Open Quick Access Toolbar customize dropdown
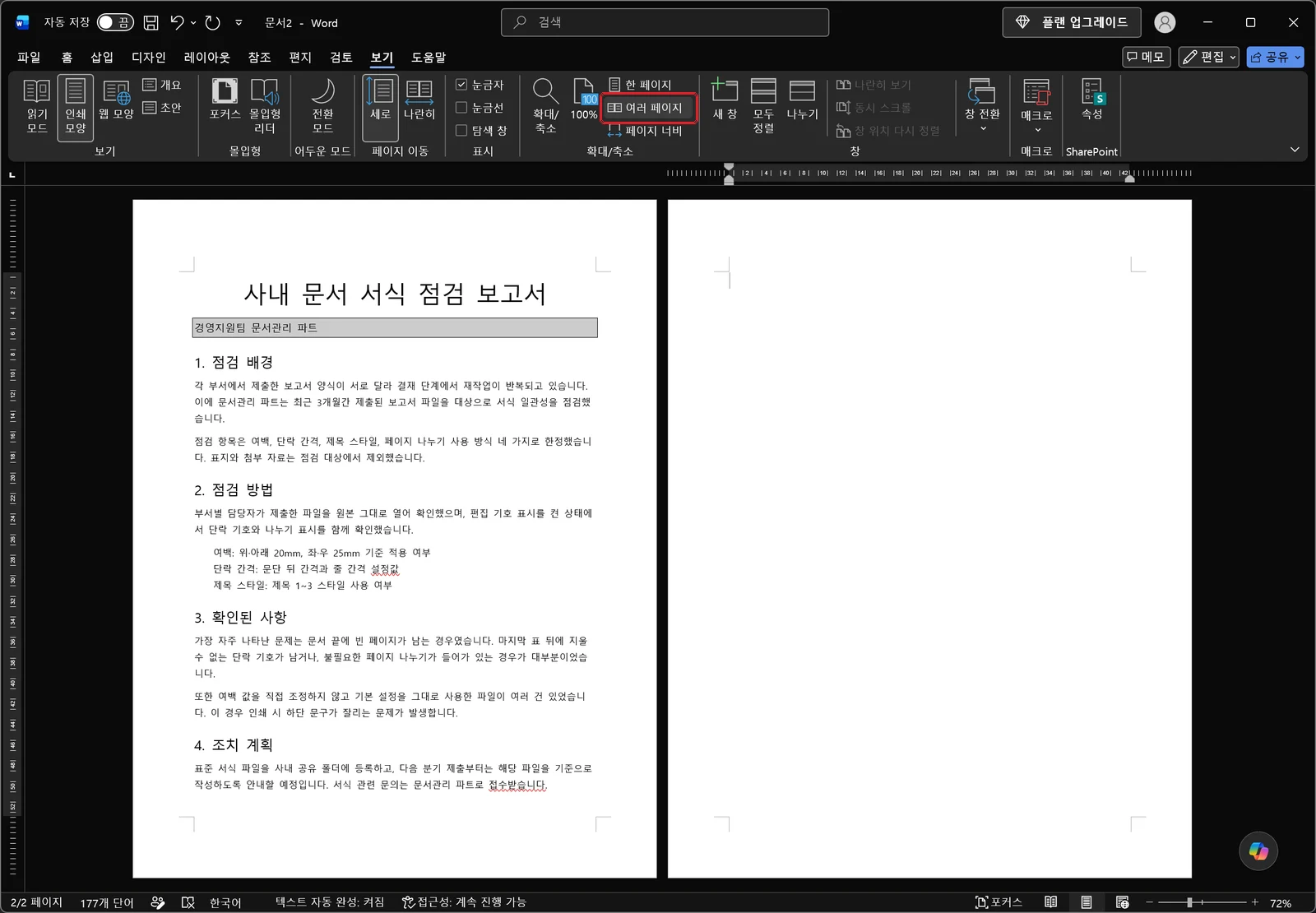Screen dimensions: 1316x913 click(x=239, y=22)
